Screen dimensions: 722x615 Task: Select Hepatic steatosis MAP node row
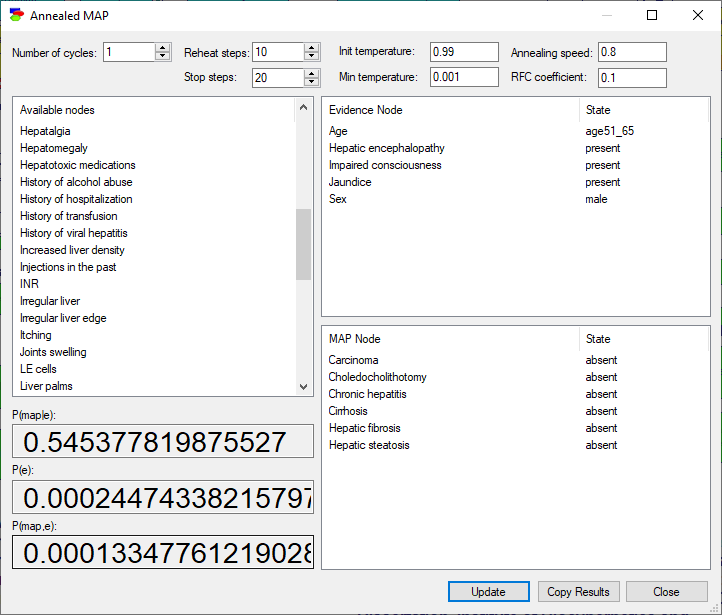pyautogui.click(x=516, y=446)
